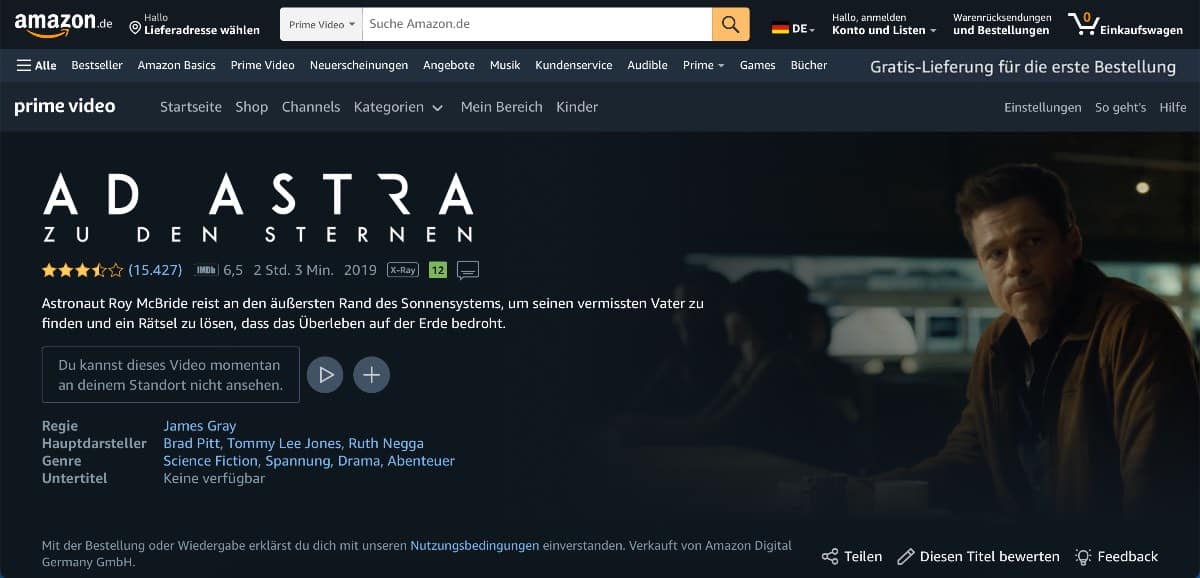Open Musik section

(505, 65)
